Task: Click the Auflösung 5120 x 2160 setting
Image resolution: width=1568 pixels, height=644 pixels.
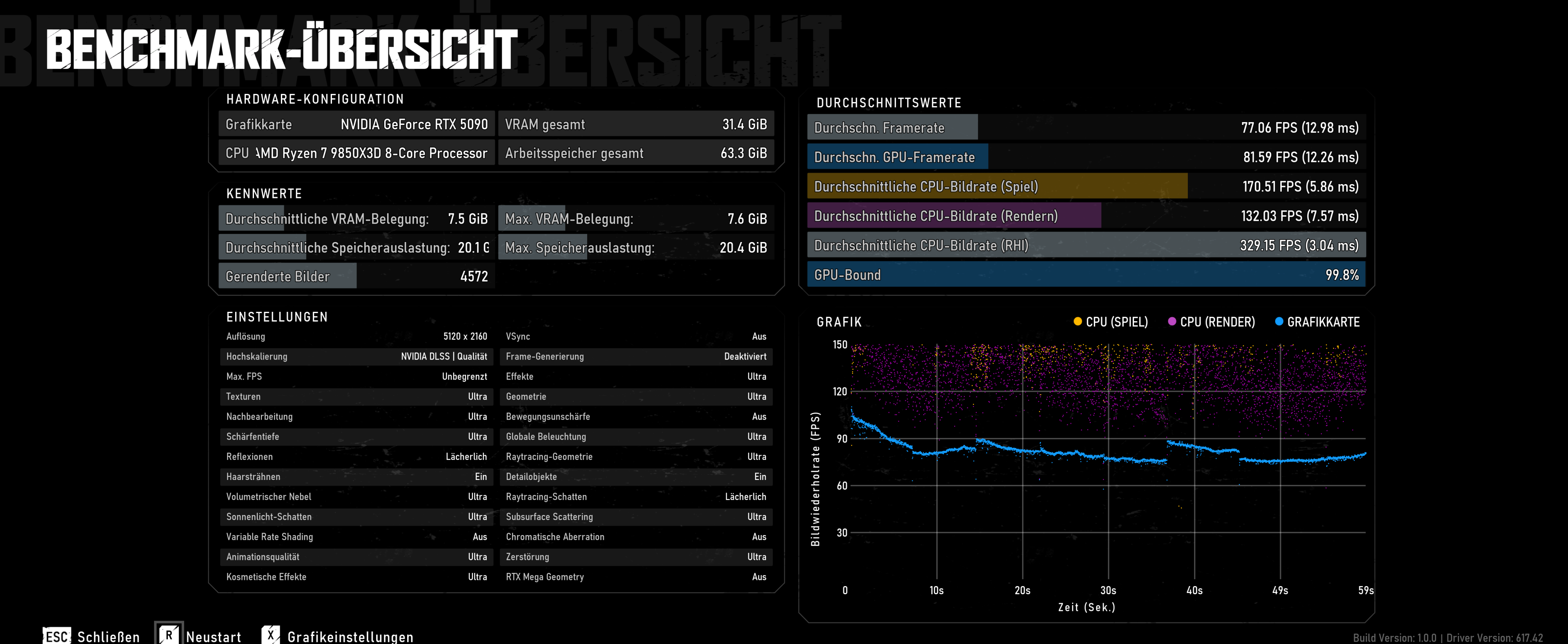Action: 357,336
